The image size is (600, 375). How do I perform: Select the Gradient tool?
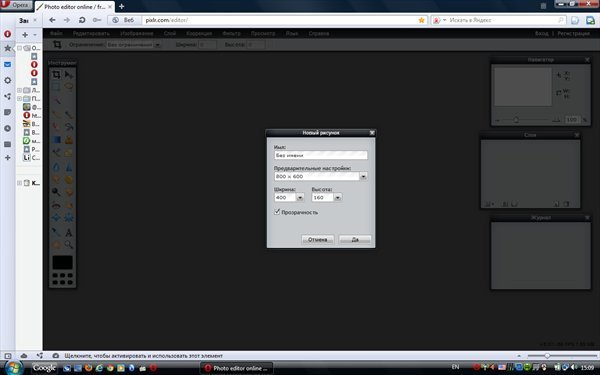tap(56, 140)
